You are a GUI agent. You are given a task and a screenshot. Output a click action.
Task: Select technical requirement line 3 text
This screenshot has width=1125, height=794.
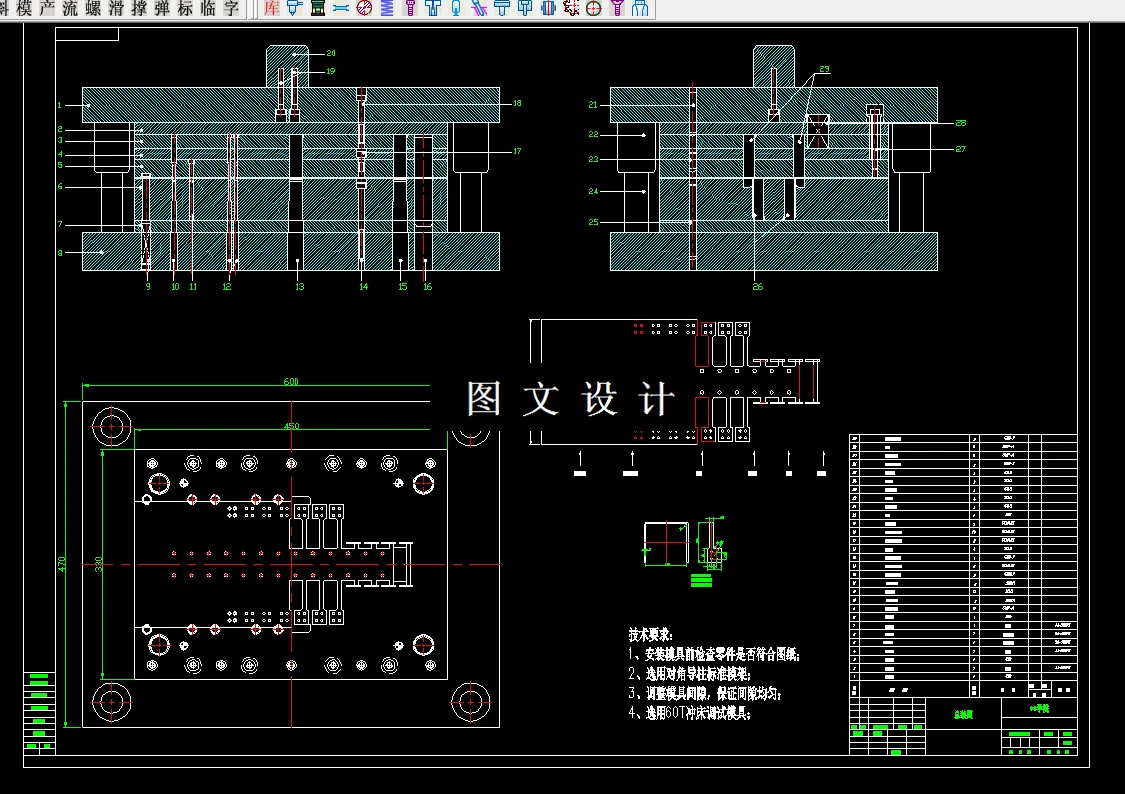click(x=705, y=694)
